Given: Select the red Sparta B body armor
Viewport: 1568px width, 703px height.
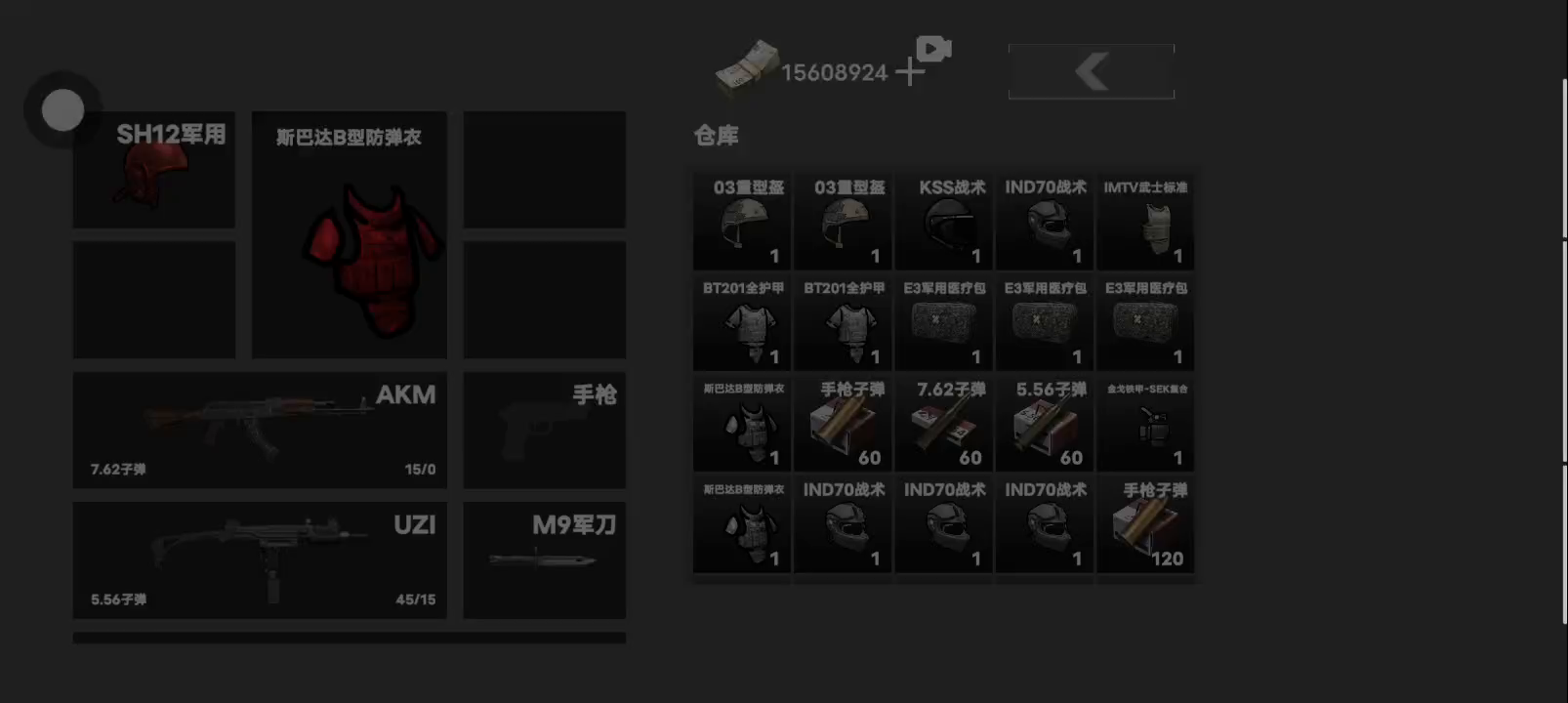Looking at the screenshot, I should point(350,234).
